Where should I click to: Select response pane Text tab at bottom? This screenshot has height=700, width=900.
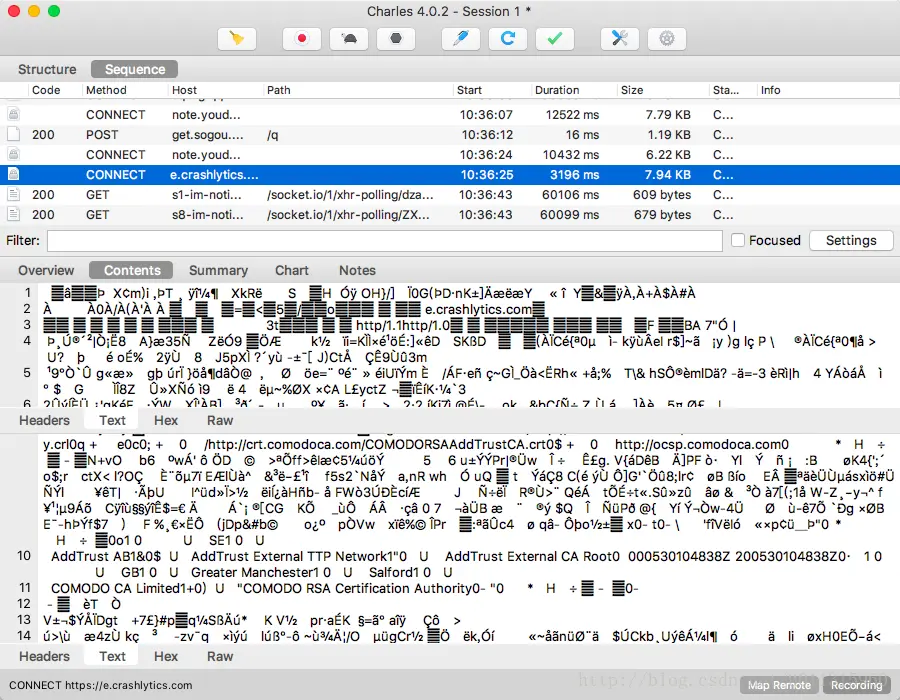(x=112, y=656)
